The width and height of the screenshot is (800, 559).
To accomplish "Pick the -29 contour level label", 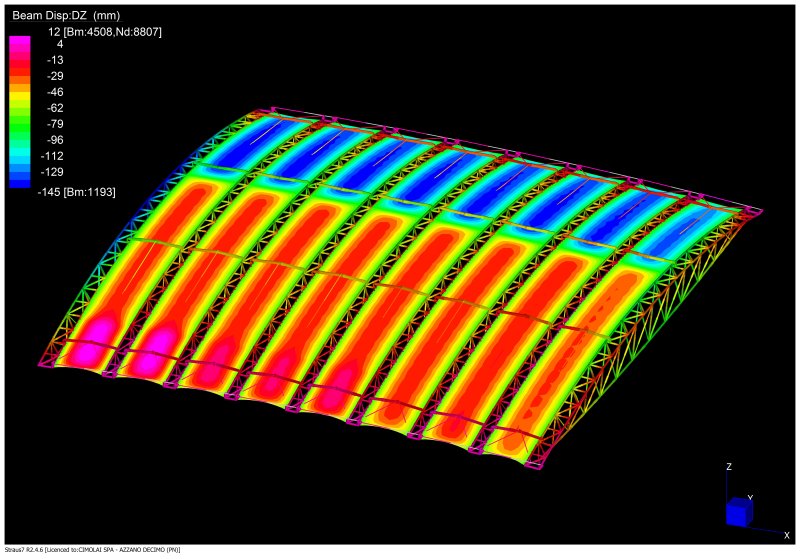I will tap(55, 76).
